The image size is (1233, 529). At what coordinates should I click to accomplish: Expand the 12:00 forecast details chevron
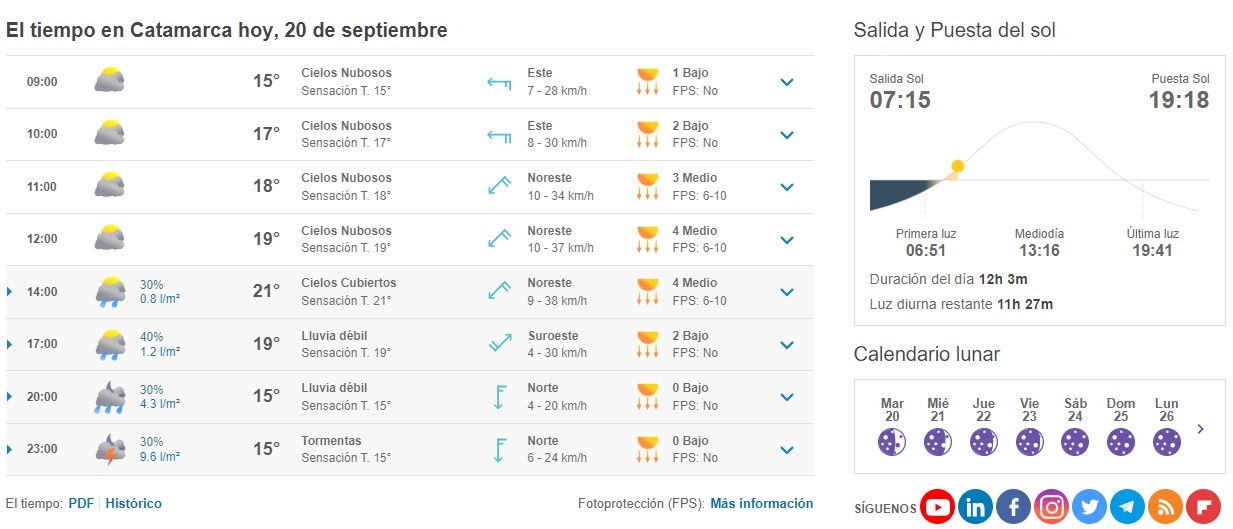[787, 240]
